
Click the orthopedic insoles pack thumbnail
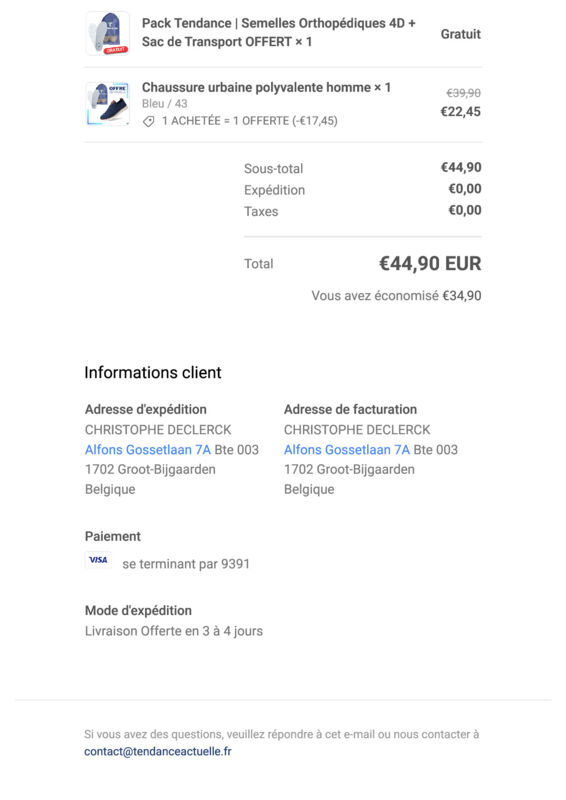click(108, 33)
